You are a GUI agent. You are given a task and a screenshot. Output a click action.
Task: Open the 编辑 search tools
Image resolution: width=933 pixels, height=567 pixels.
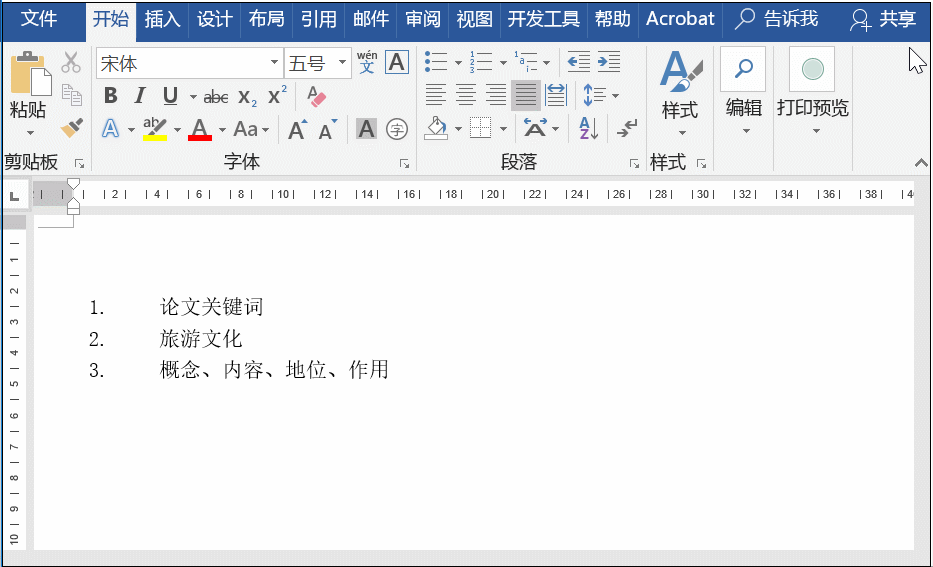click(x=744, y=92)
